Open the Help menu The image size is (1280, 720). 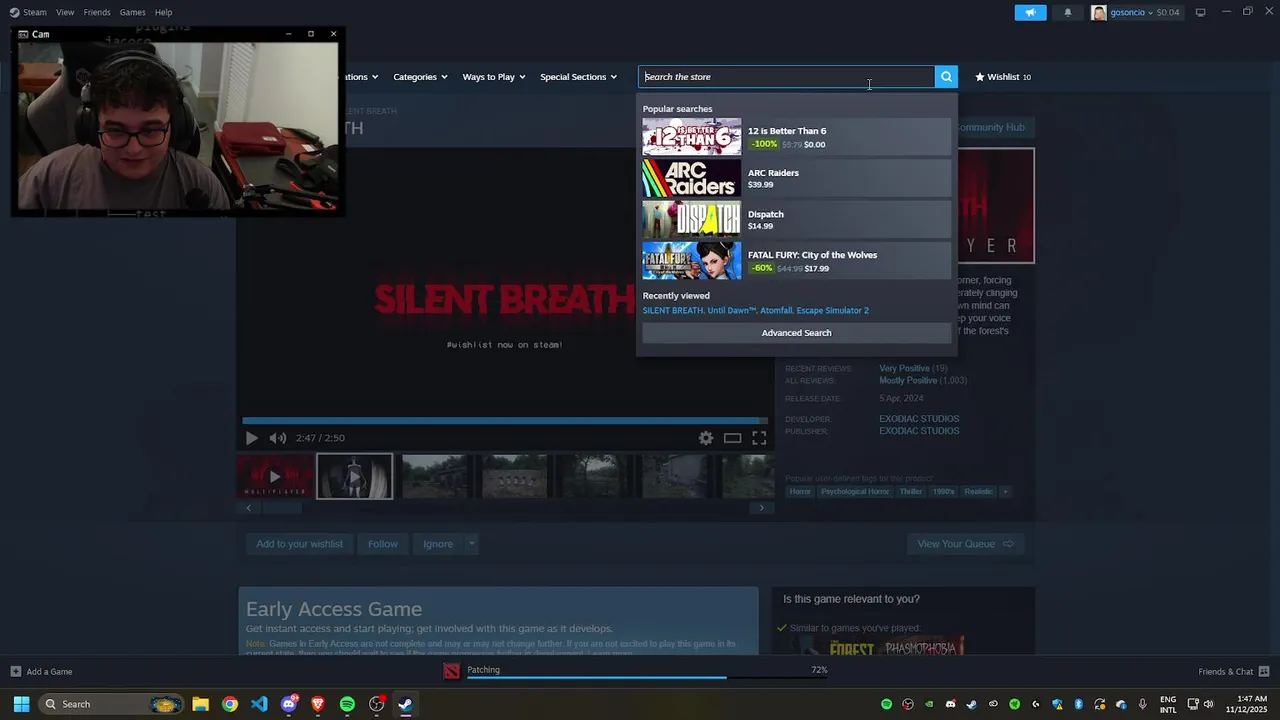163,12
